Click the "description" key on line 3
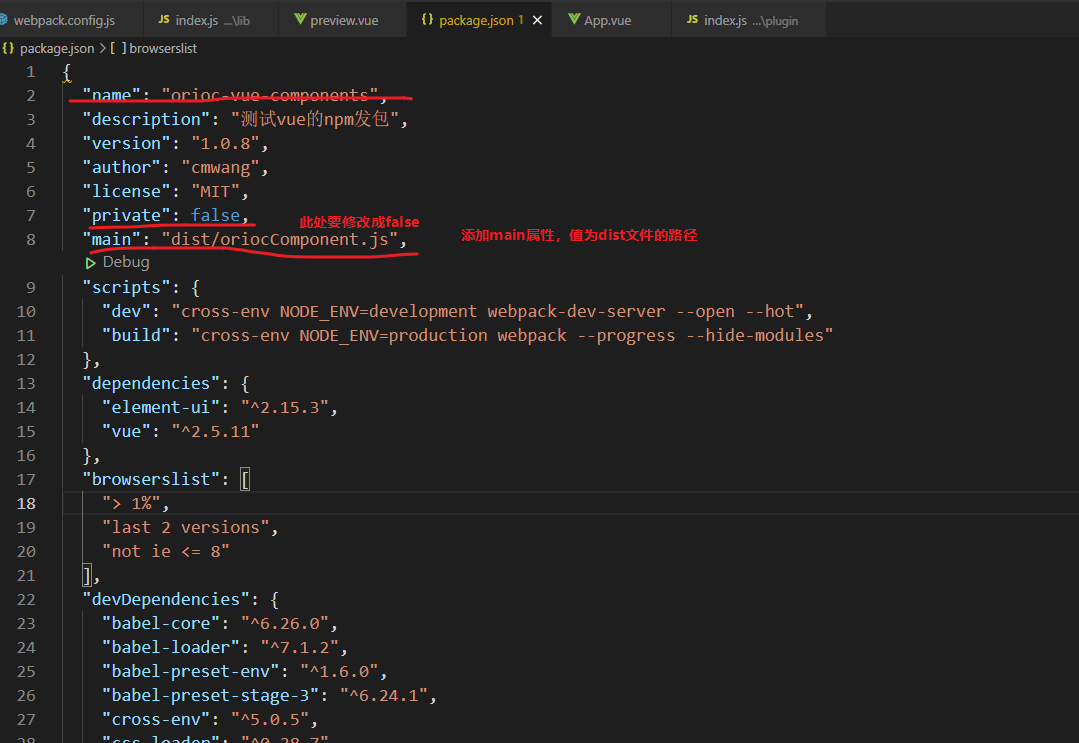Screen dimensions: 1079x743 click(x=146, y=120)
